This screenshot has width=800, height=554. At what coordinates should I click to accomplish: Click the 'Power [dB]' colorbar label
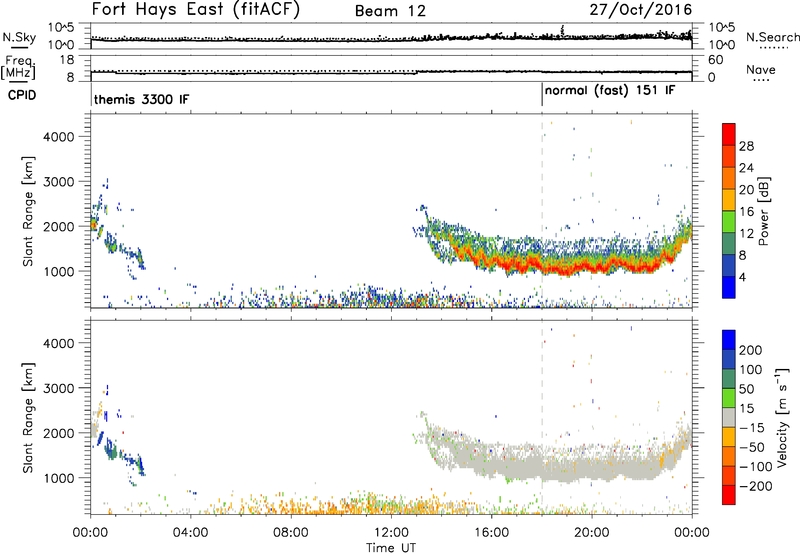pos(763,211)
